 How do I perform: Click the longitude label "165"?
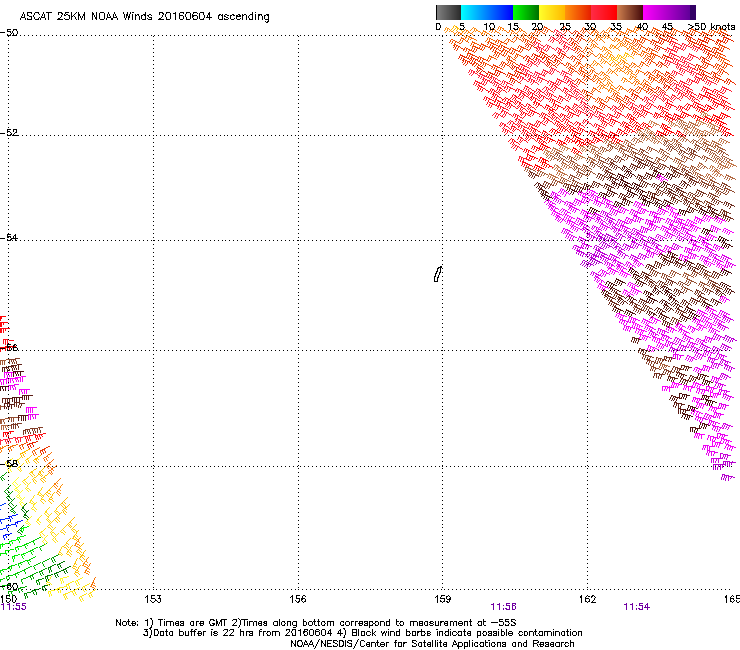point(732,599)
